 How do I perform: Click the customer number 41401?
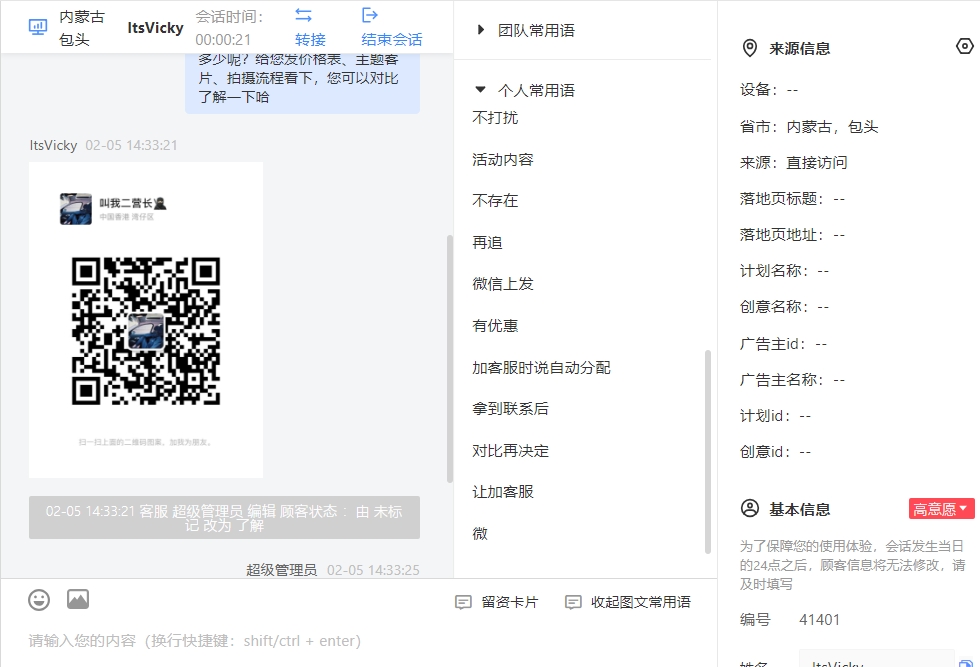819,619
